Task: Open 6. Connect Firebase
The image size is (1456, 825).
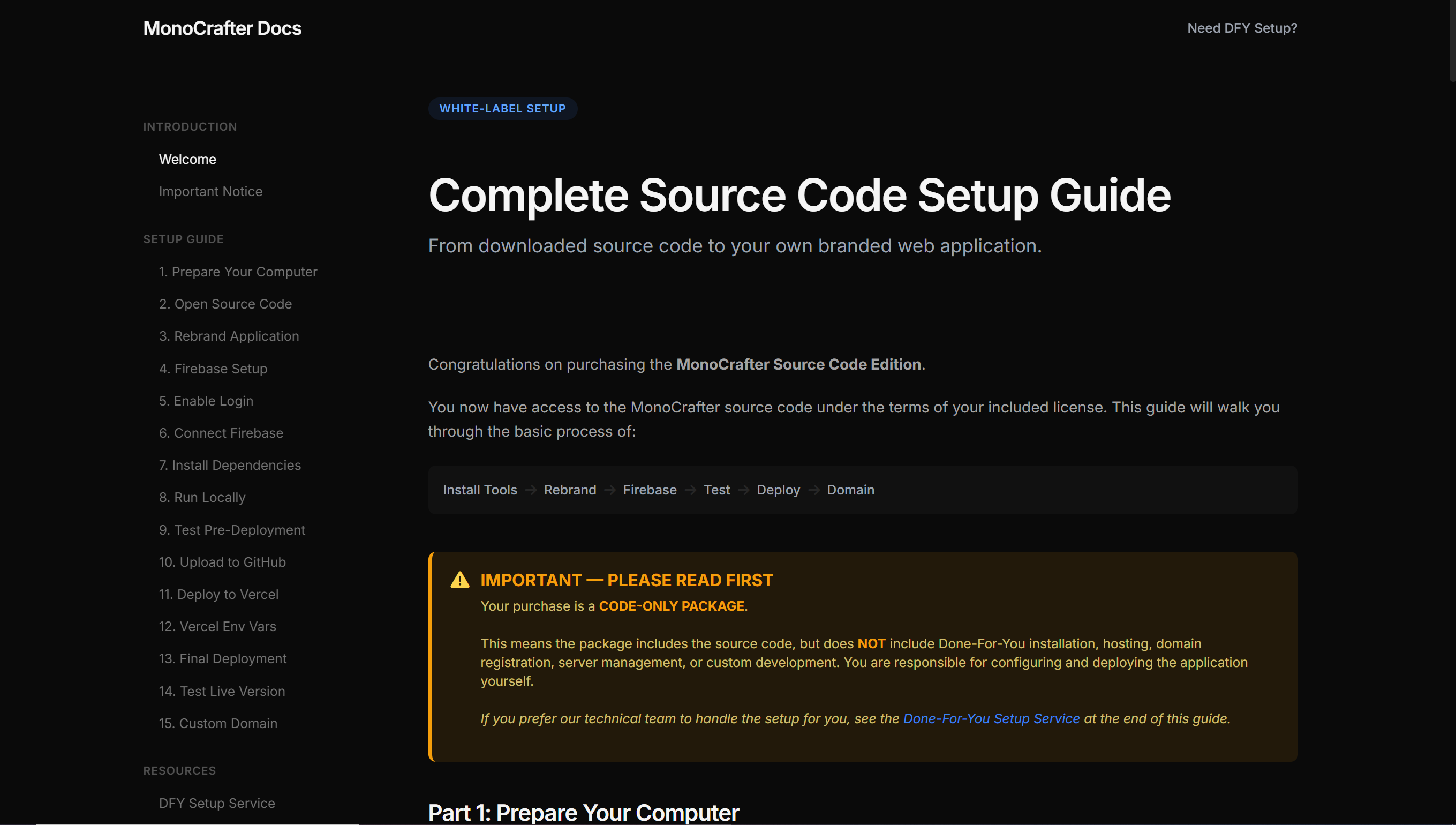Action: click(x=221, y=433)
